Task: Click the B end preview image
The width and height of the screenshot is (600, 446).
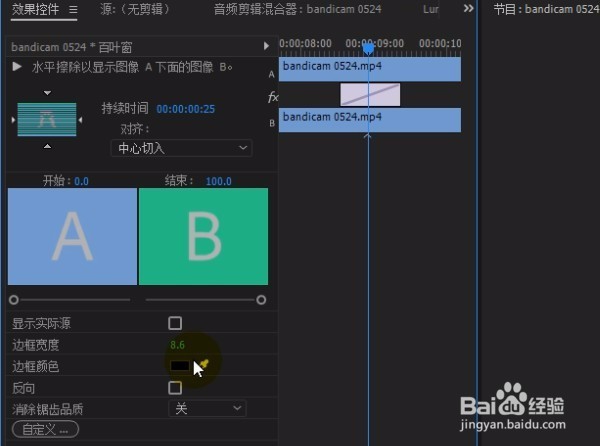Action: (x=203, y=236)
